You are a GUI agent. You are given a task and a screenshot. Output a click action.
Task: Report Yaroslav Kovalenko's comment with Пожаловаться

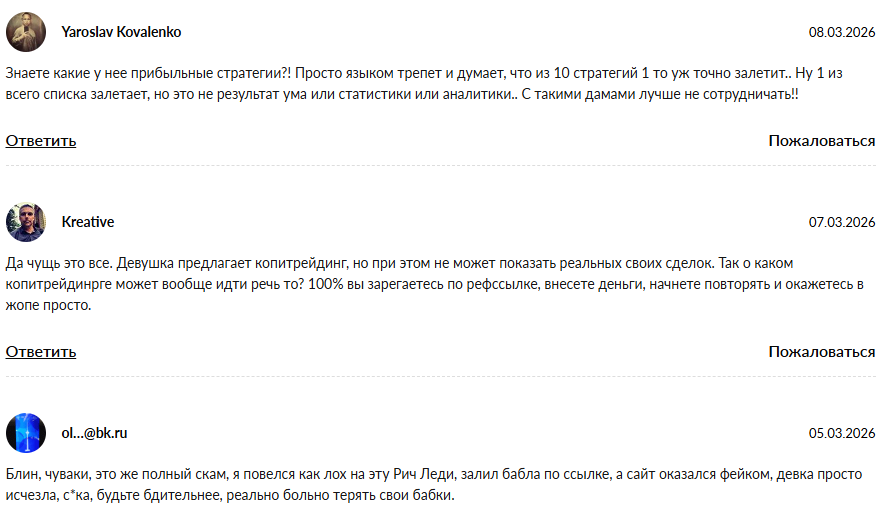point(821,141)
